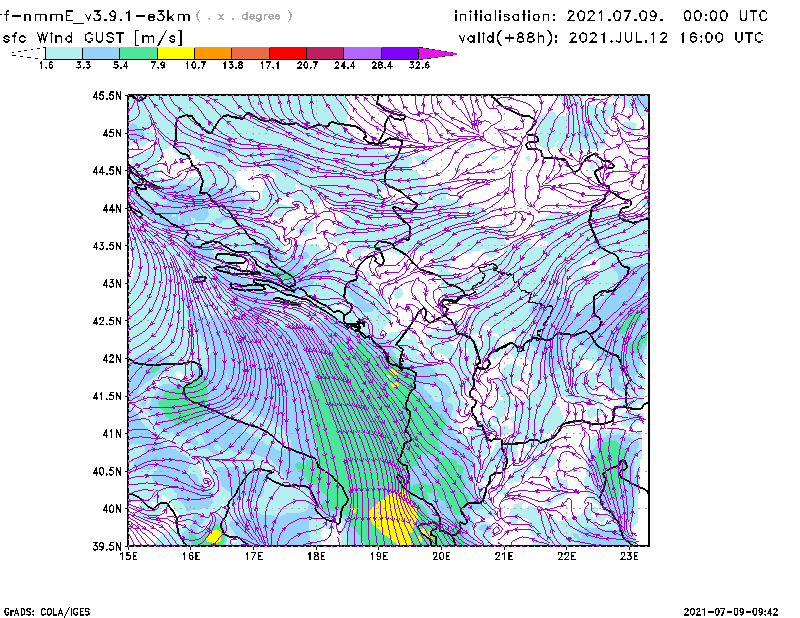Select the green 5.4–7.9 legend swatch
The height and width of the screenshot is (618, 800).
coord(138,53)
